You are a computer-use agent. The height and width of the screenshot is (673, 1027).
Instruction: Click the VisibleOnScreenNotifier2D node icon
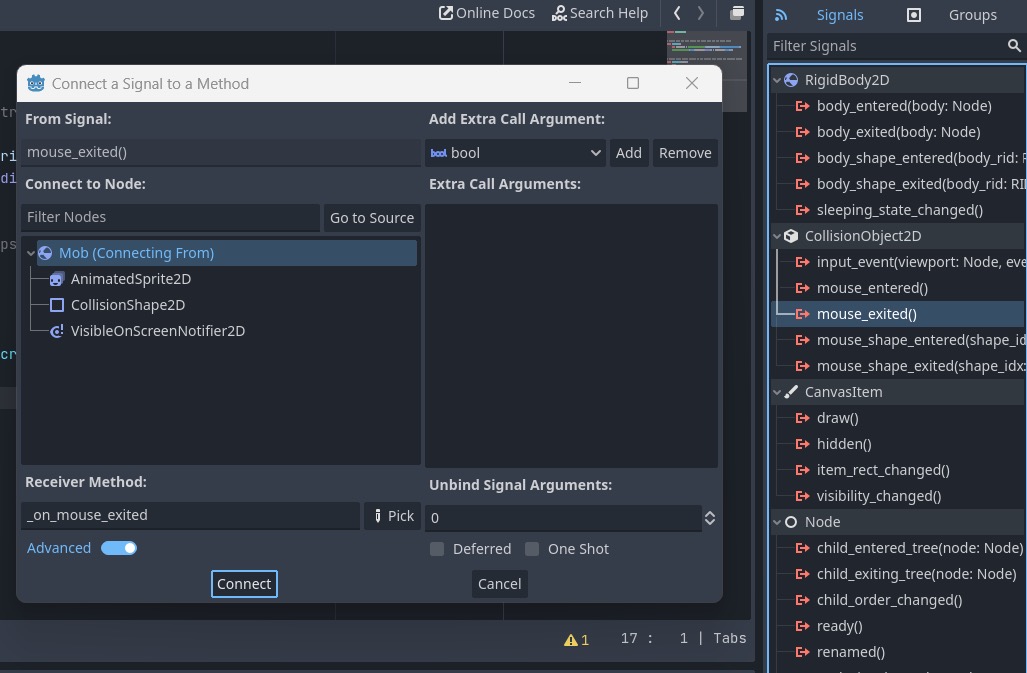[57, 331]
